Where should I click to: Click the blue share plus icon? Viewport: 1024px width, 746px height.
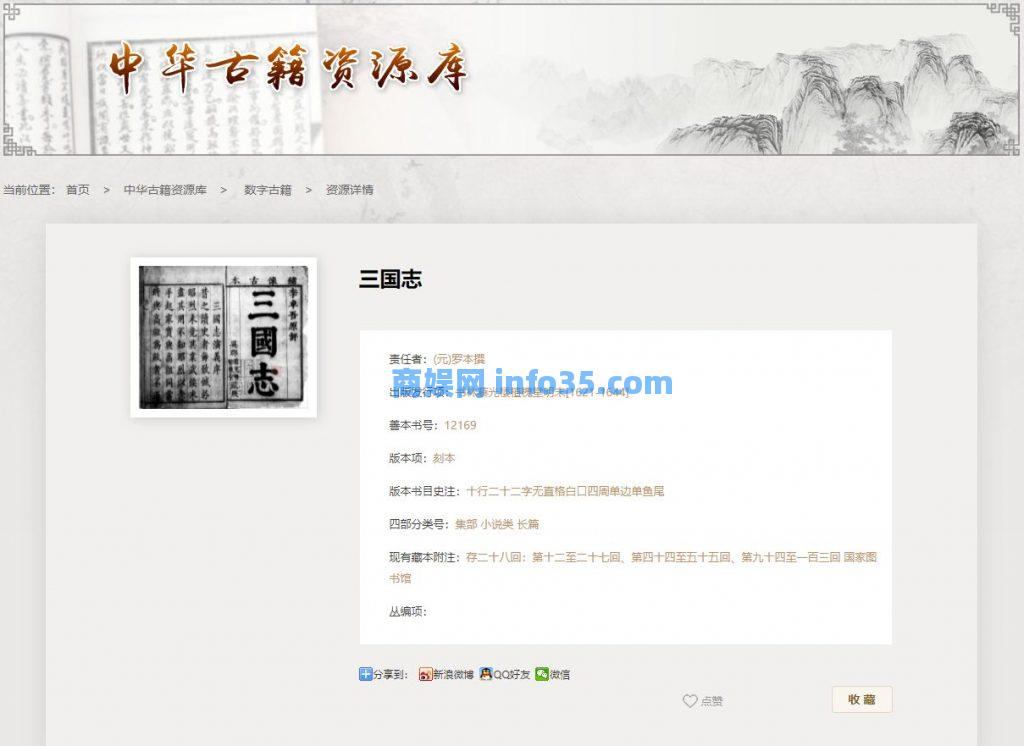365,674
